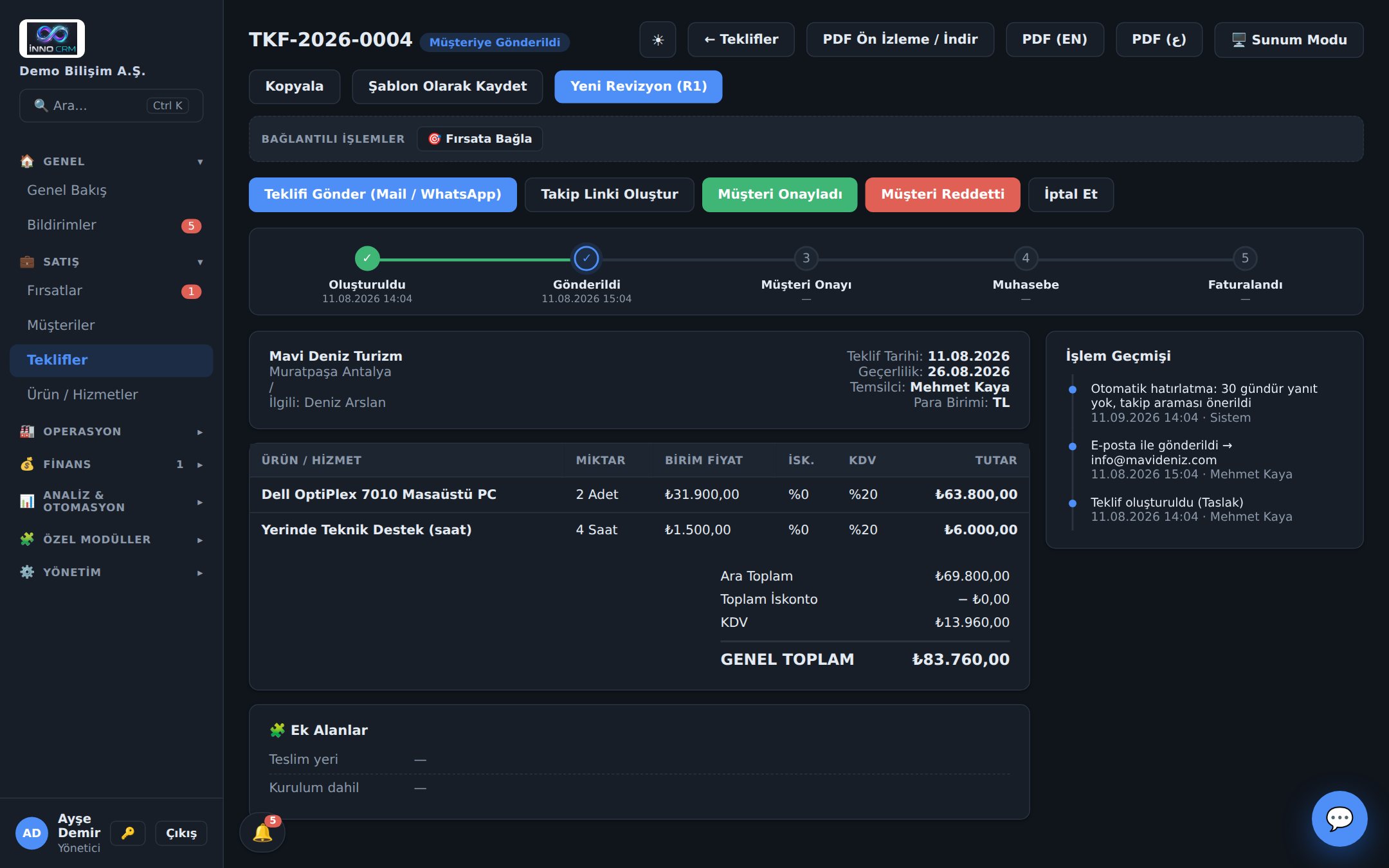Select Teklifler in sidebar menu
Screen dimensions: 1389x868
[111, 360]
